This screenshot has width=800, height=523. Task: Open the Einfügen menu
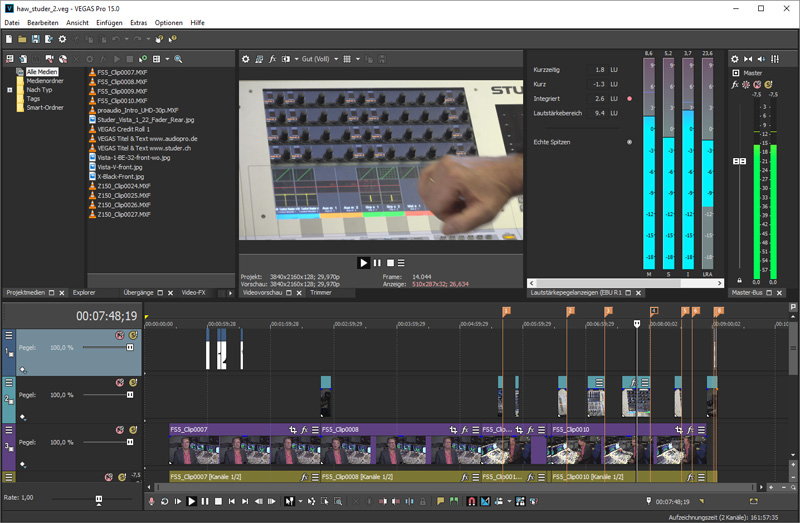[x=110, y=22]
